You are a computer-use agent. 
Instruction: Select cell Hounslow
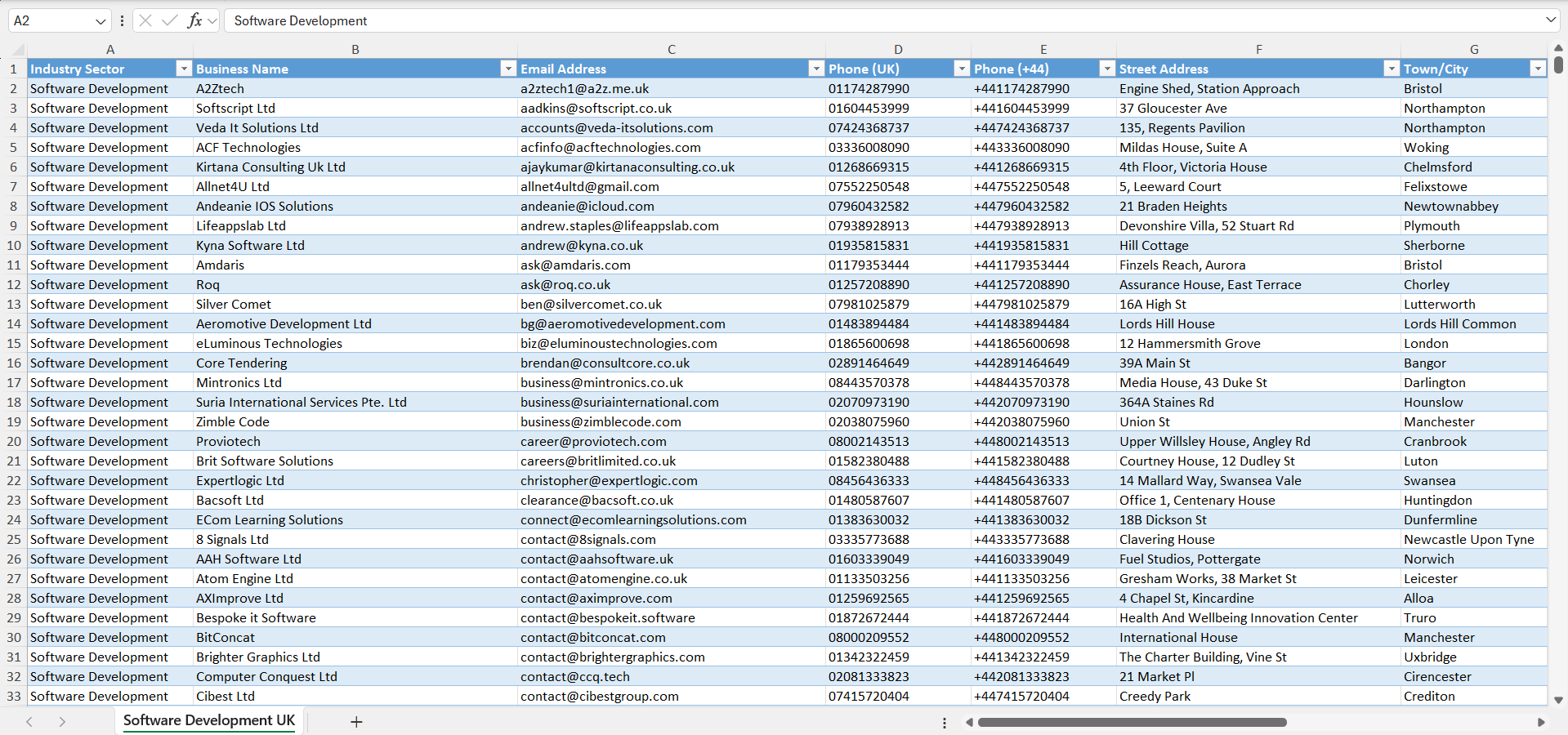[1474, 402]
